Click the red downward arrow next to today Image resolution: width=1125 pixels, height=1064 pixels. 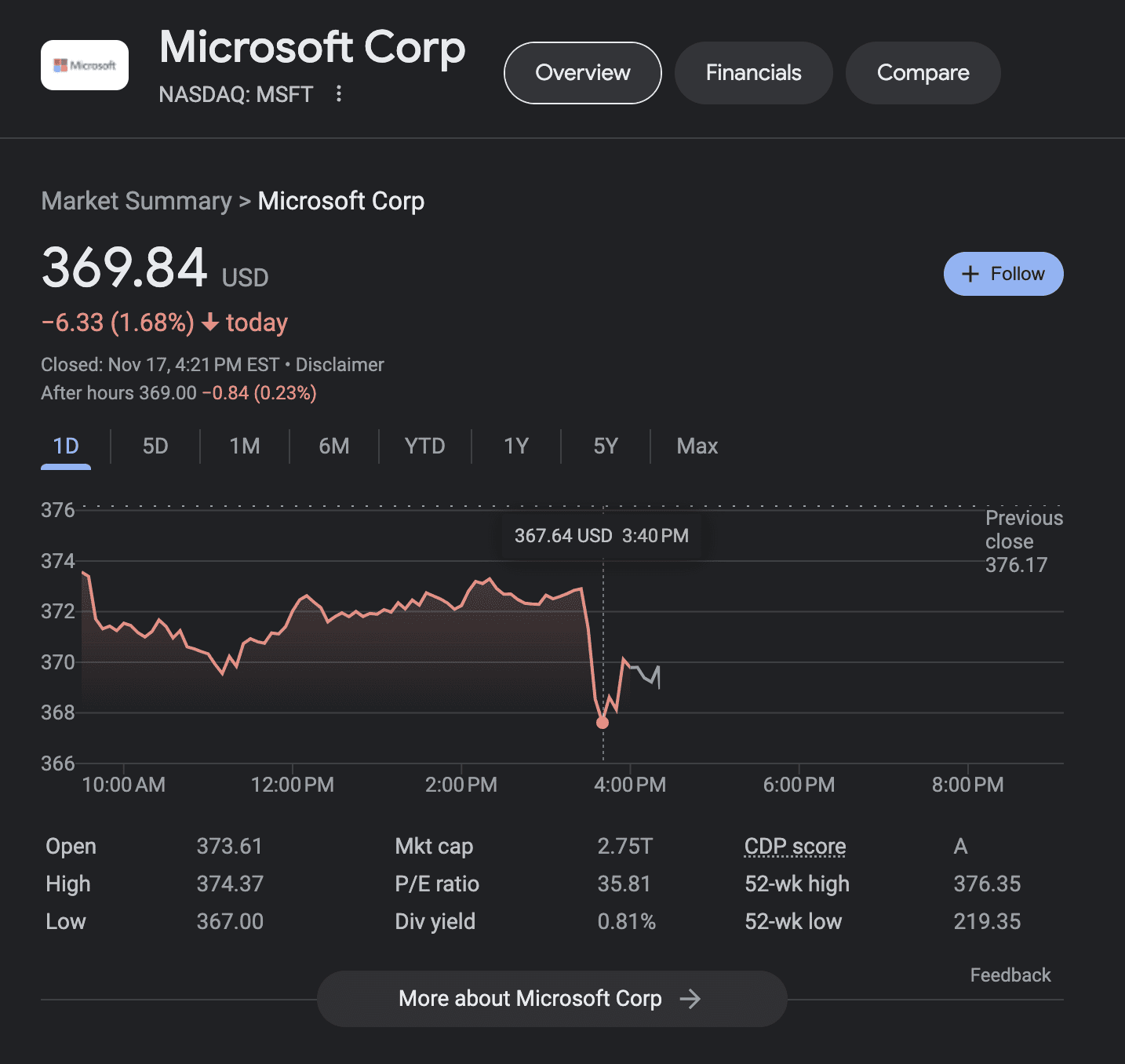click(209, 322)
